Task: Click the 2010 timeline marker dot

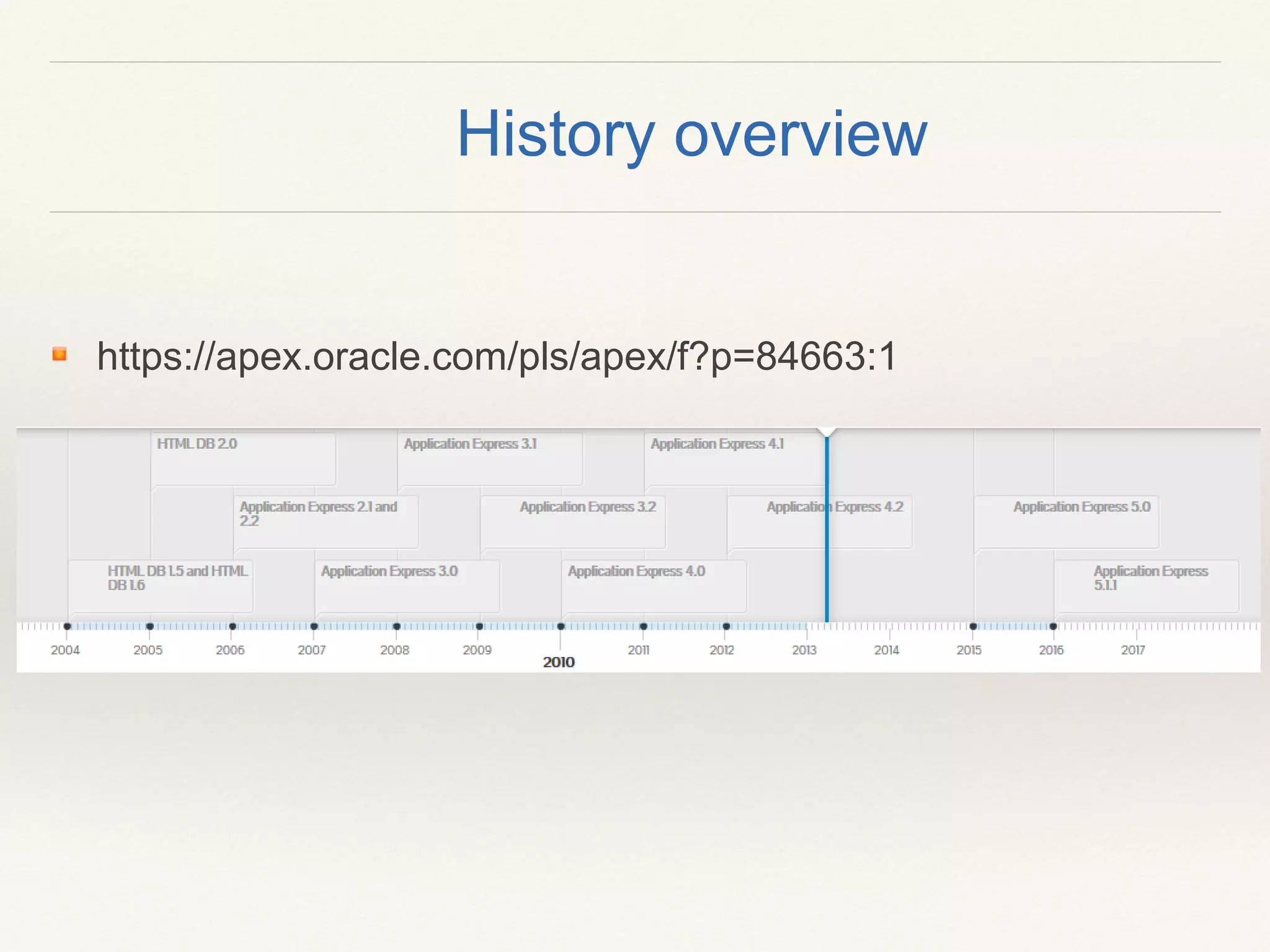Action: [x=561, y=627]
